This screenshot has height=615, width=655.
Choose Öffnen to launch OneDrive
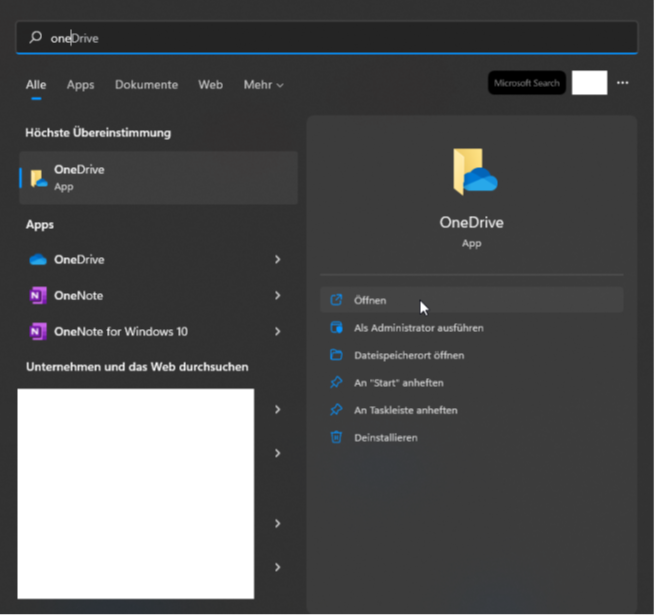point(370,300)
